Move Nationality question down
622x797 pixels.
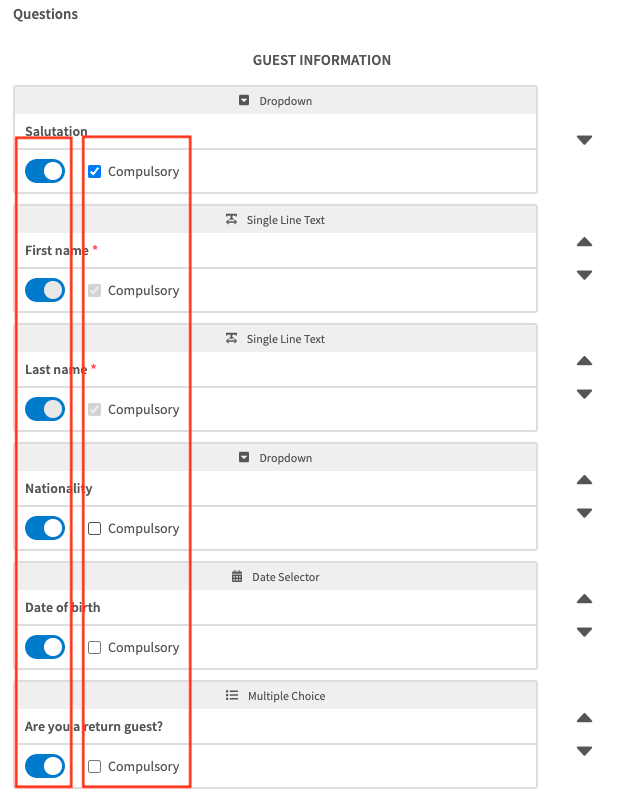pyautogui.click(x=585, y=513)
